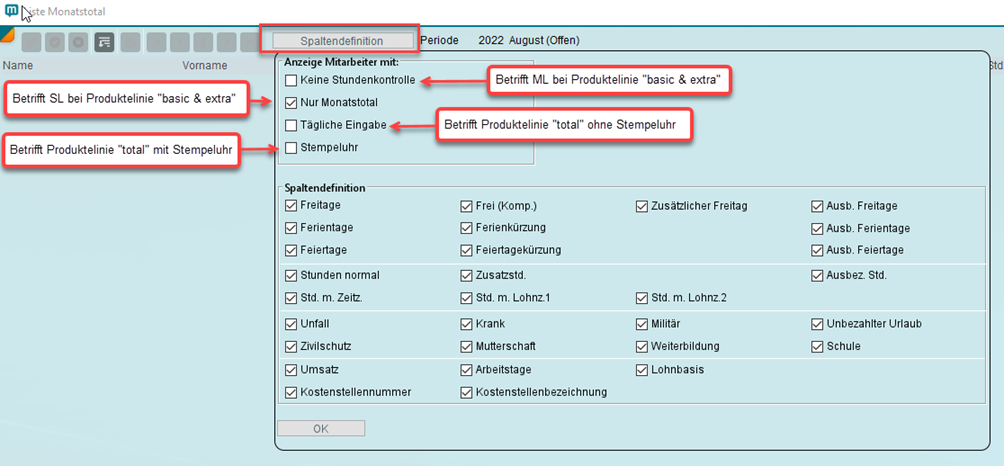Uncheck the Std. m. Lohnz.2 checkbox
The height and width of the screenshot is (466, 1004).
pyautogui.click(x=642, y=297)
